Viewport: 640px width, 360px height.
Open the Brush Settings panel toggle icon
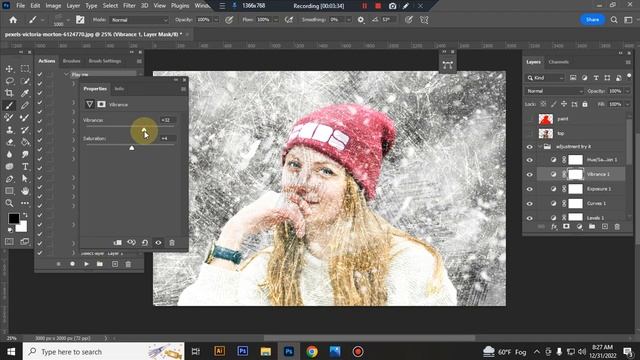click(80, 20)
